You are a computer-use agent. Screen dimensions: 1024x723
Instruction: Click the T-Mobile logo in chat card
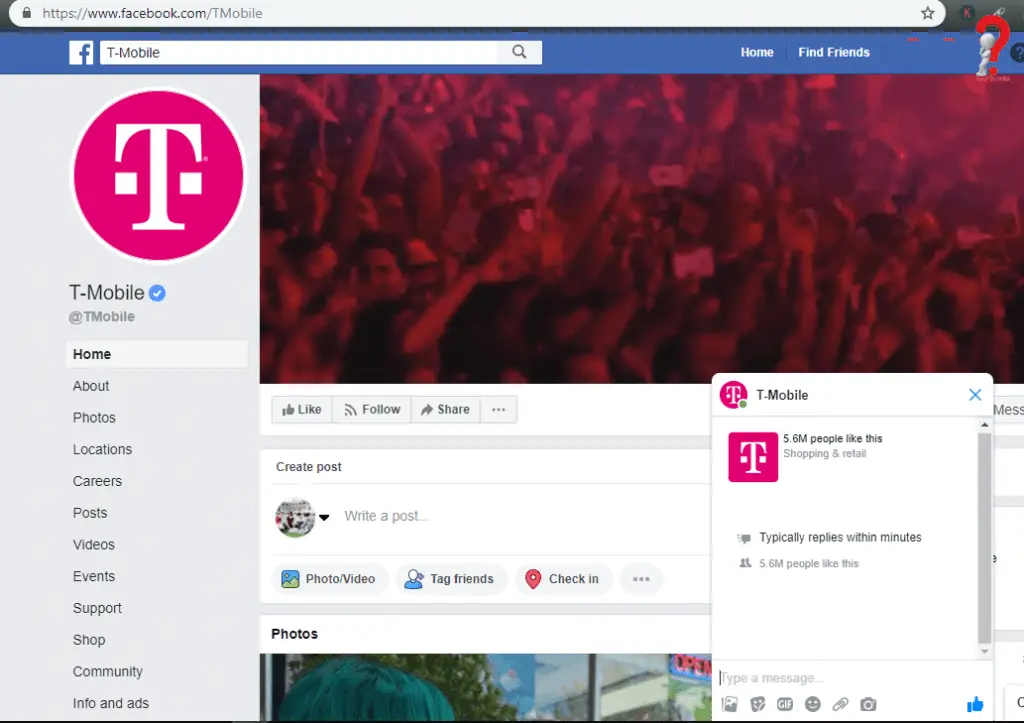(753, 457)
